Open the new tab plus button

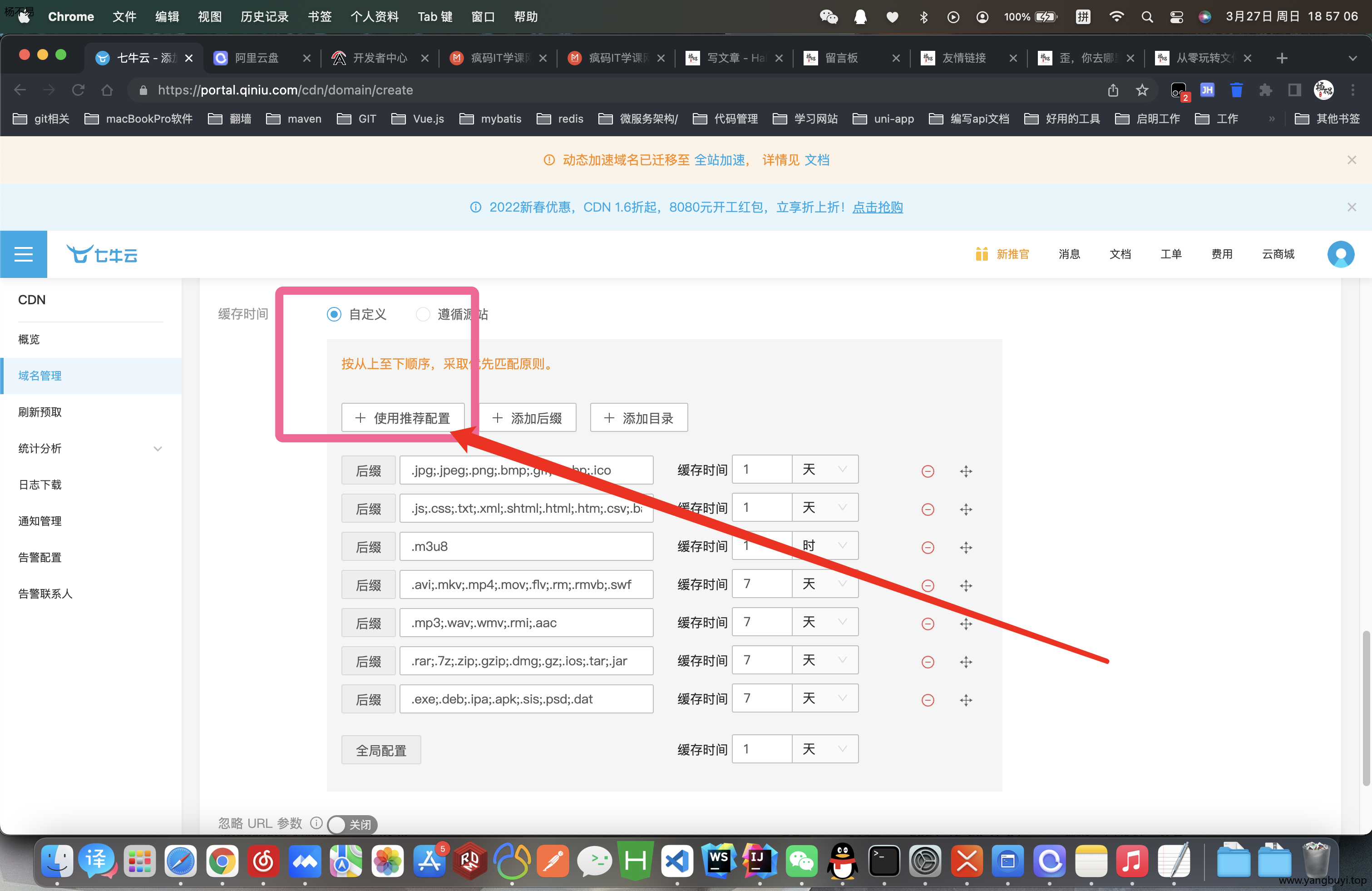coord(1282,58)
